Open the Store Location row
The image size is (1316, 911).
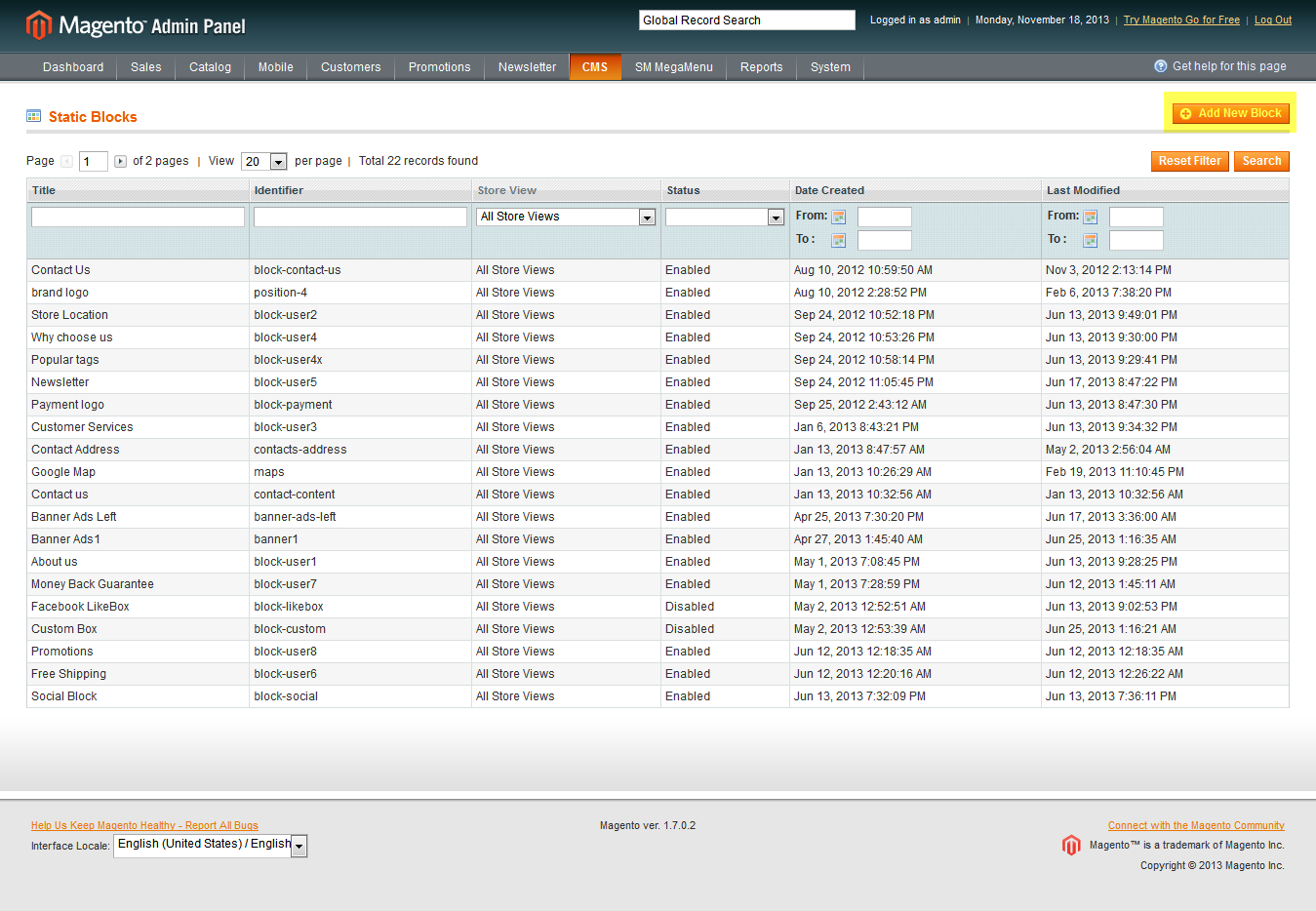click(x=658, y=315)
